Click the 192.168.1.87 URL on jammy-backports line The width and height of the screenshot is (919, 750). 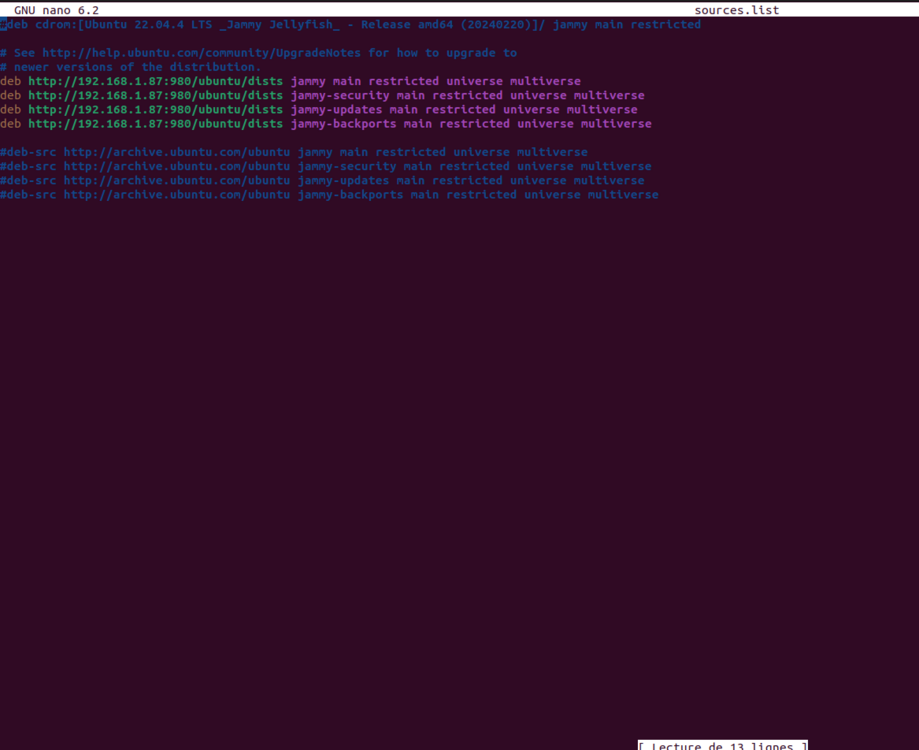click(155, 124)
